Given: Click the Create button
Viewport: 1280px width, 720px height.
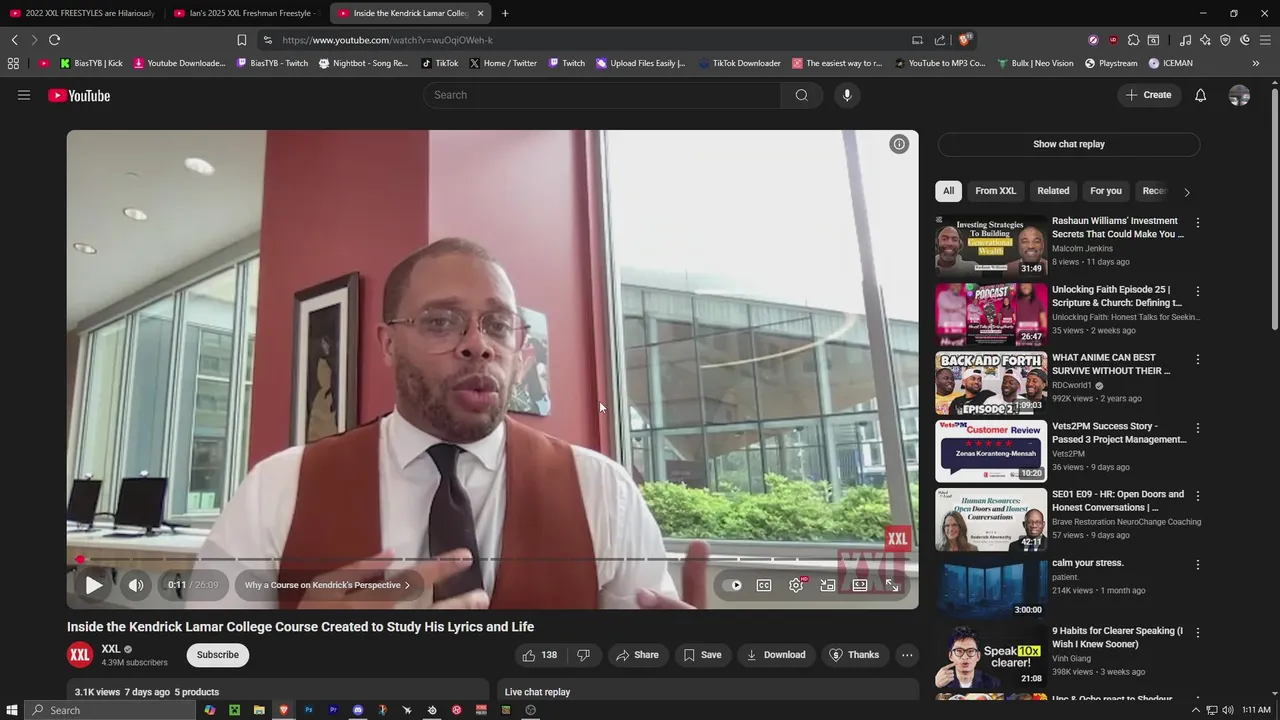Looking at the screenshot, I should 1149,95.
